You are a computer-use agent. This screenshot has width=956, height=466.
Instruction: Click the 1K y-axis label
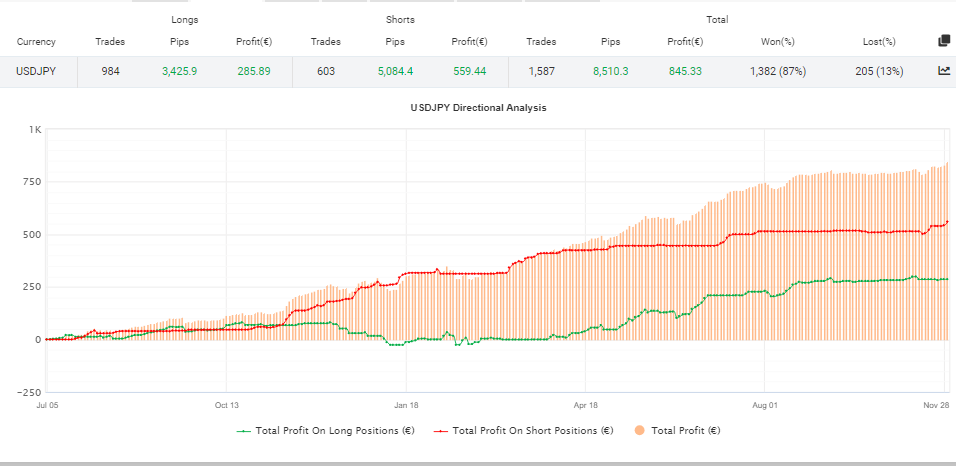[x=35, y=129]
